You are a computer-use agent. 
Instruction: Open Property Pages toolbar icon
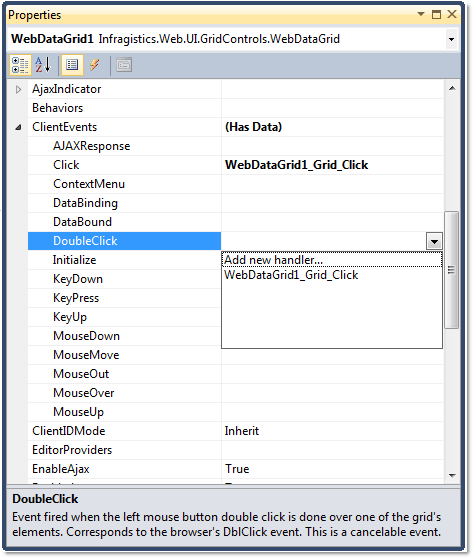pyautogui.click(x=124, y=65)
